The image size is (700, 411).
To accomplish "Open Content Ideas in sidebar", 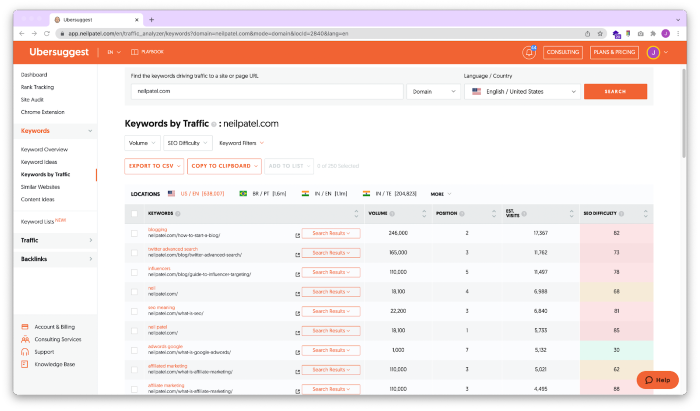I will point(38,199).
